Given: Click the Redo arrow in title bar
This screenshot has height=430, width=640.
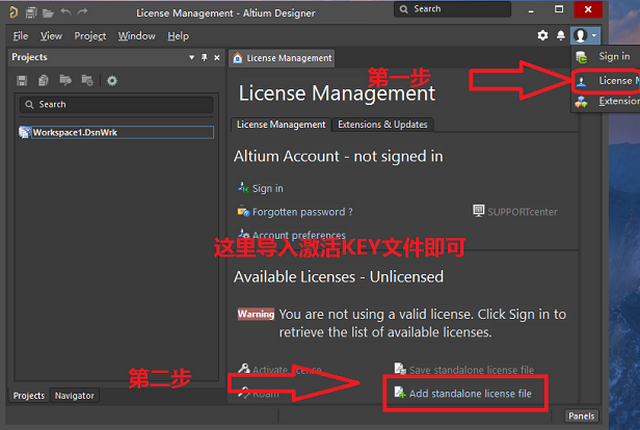Looking at the screenshot, I should (82, 12).
